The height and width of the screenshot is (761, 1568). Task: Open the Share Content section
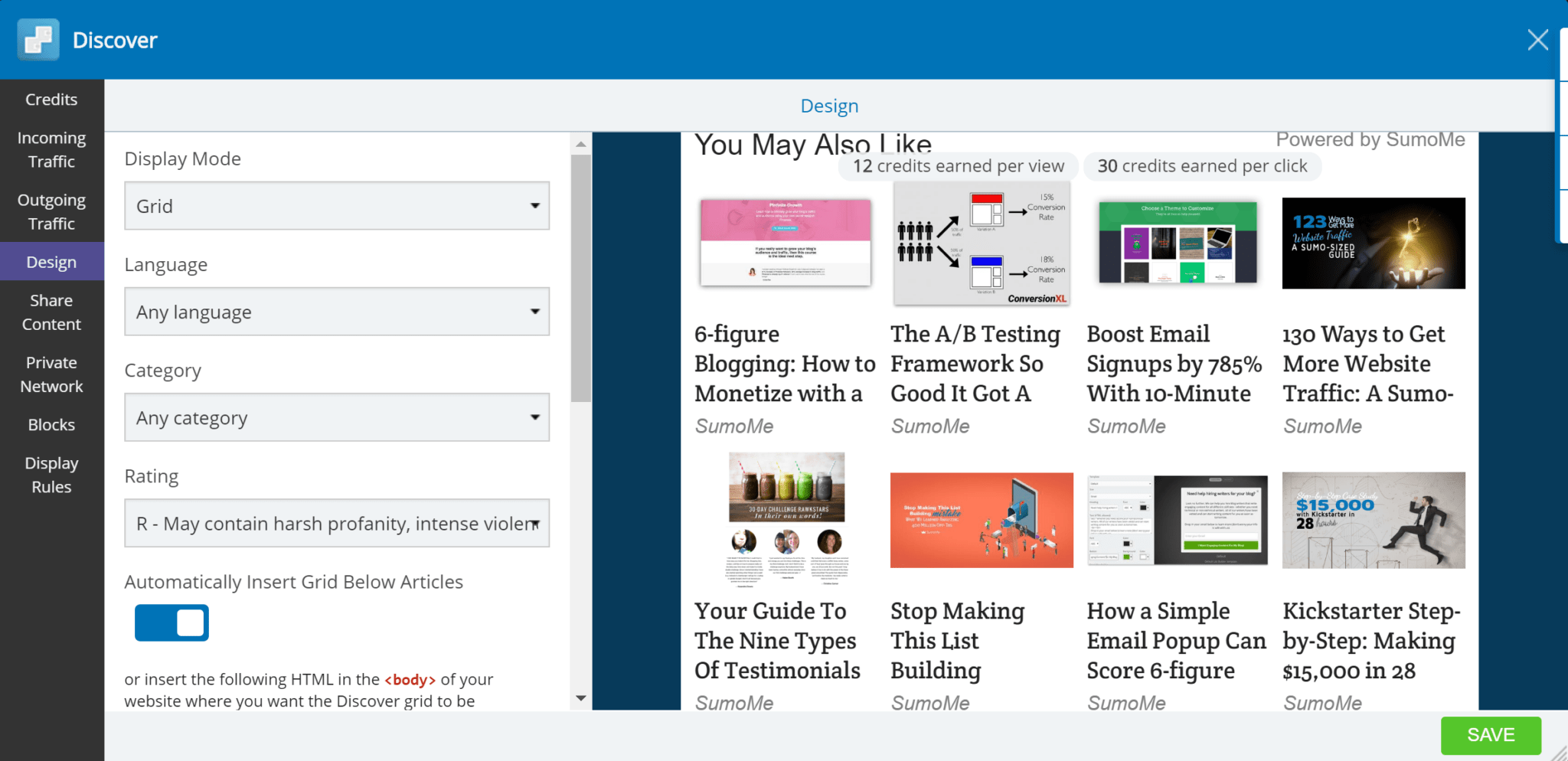coord(51,312)
